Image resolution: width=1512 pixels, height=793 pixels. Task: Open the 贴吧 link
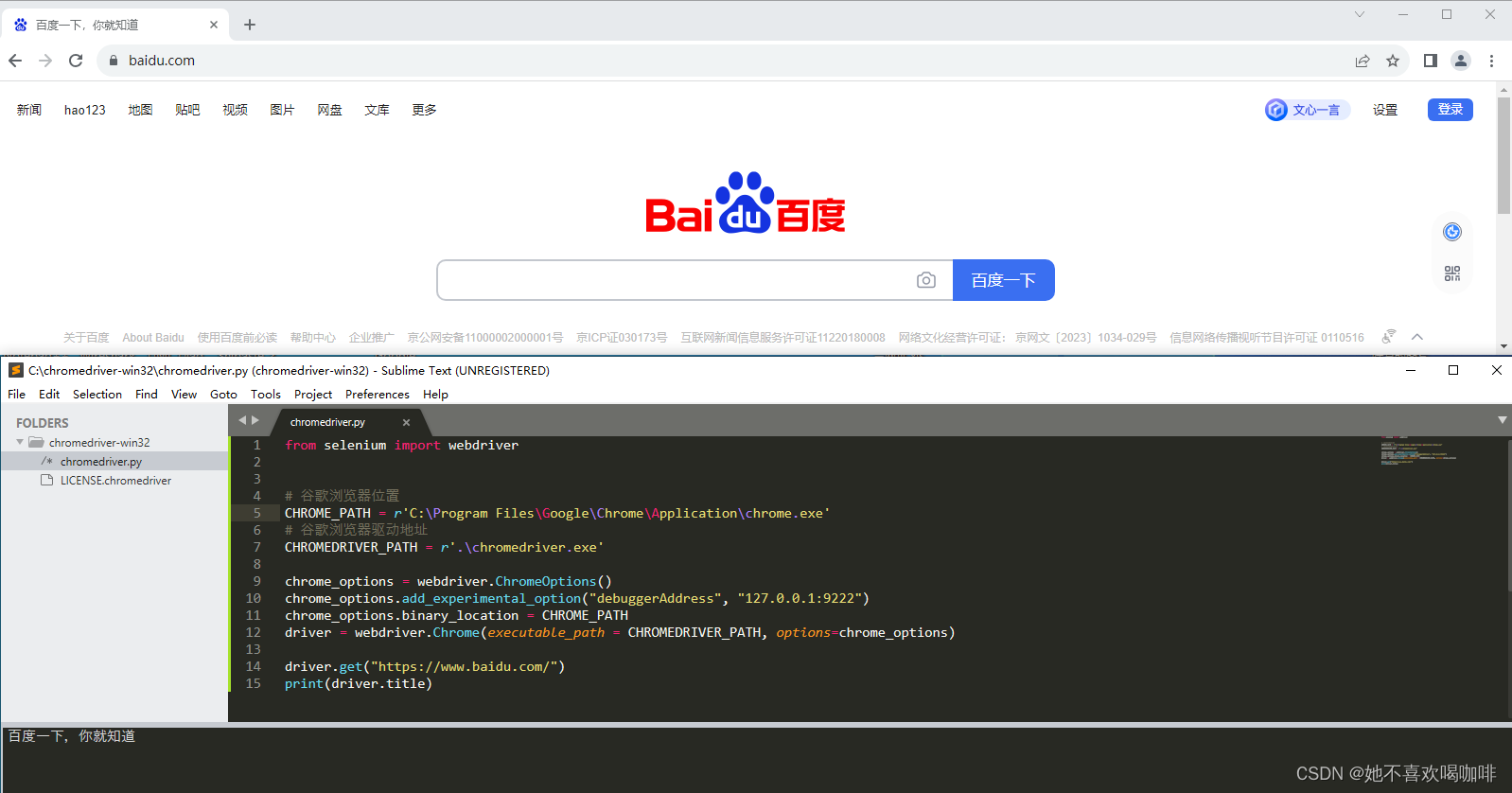pos(187,110)
